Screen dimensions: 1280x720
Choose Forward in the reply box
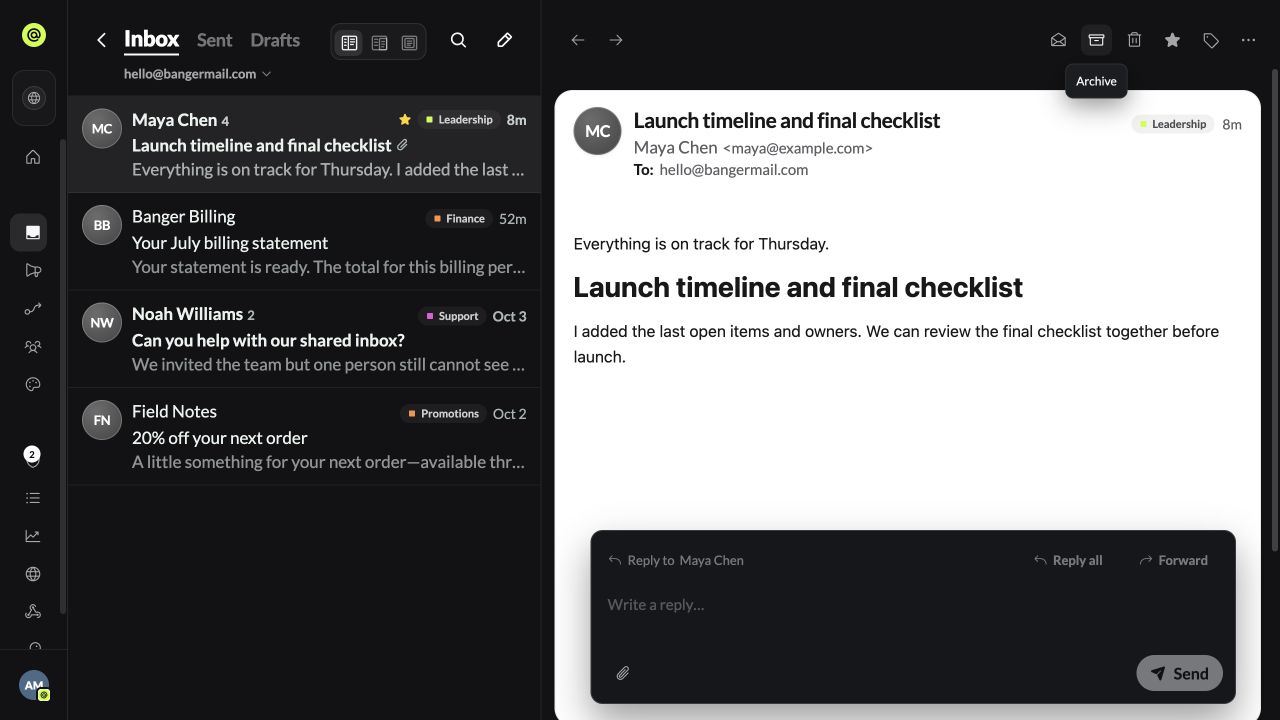(x=1173, y=560)
